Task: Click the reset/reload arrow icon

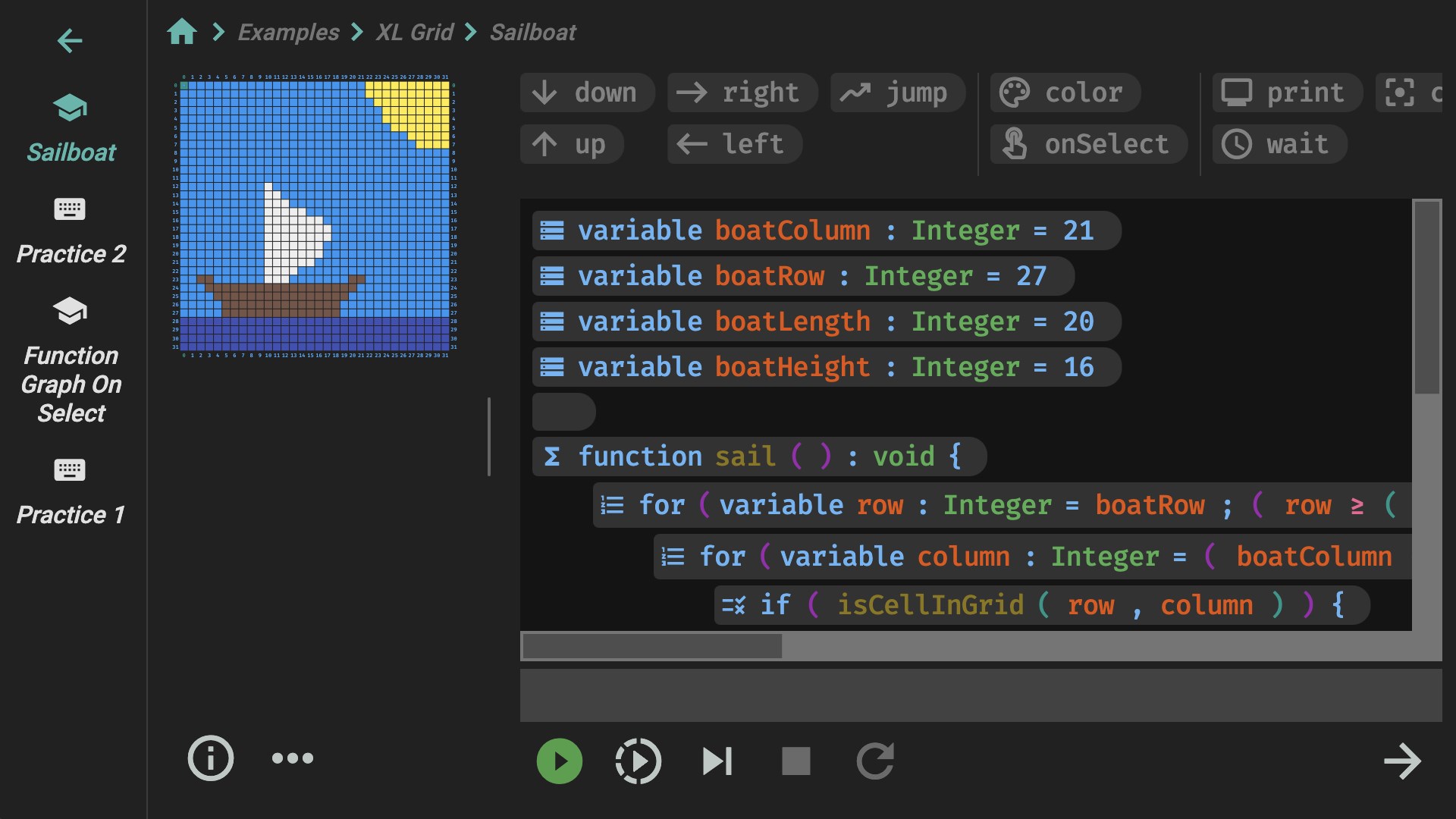Action: coord(875,761)
